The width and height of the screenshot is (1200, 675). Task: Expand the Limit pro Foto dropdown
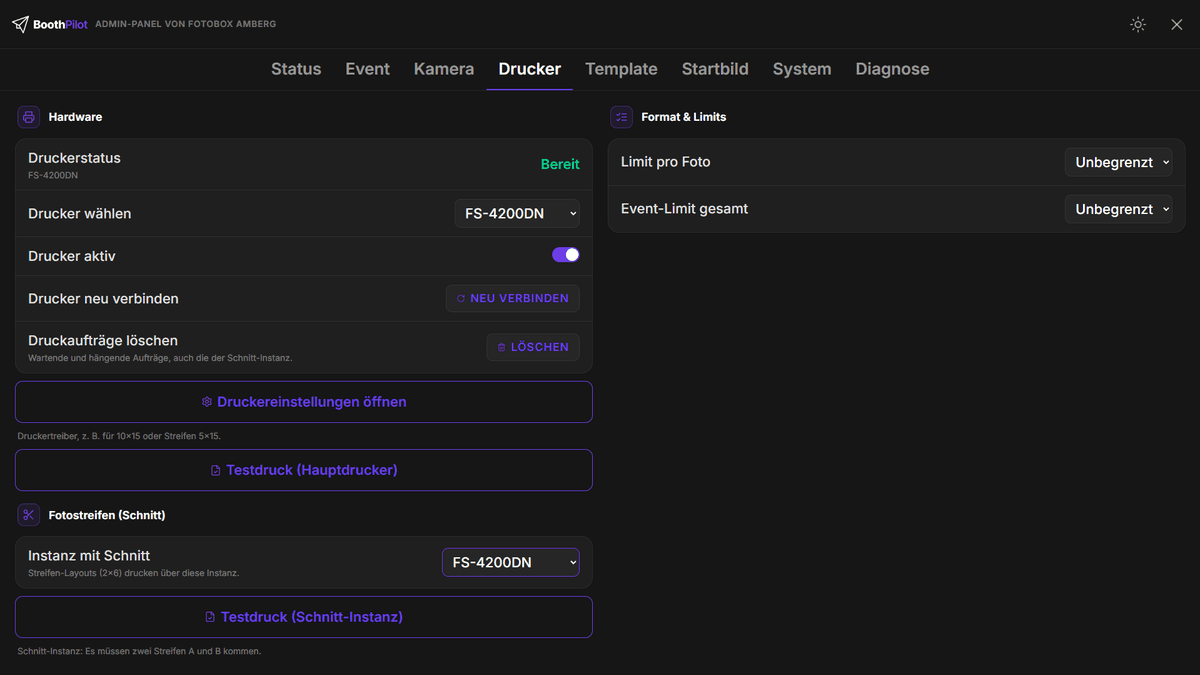click(1118, 162)
